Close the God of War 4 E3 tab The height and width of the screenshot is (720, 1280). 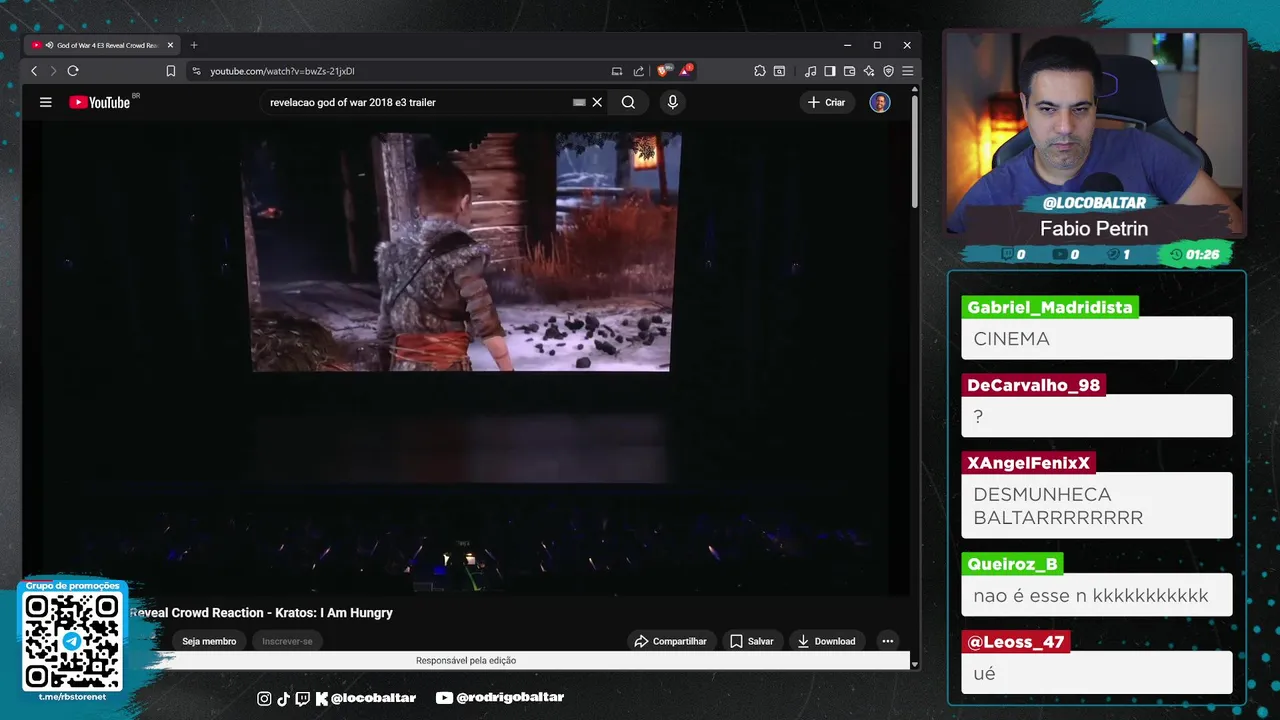[170, 45]
